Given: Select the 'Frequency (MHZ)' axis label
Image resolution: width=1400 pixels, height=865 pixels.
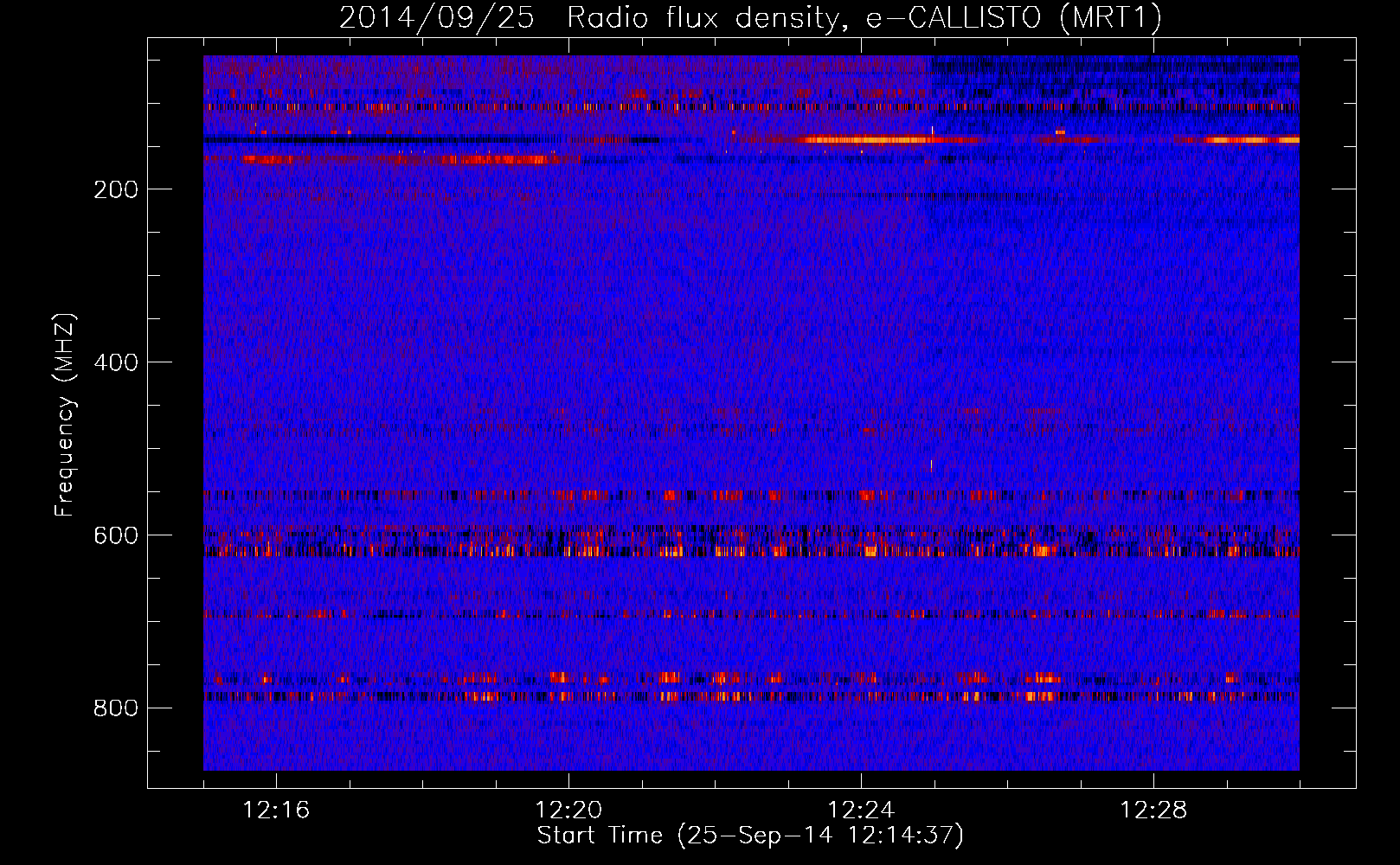Looking at the screenshot, I should pos(65,414).
